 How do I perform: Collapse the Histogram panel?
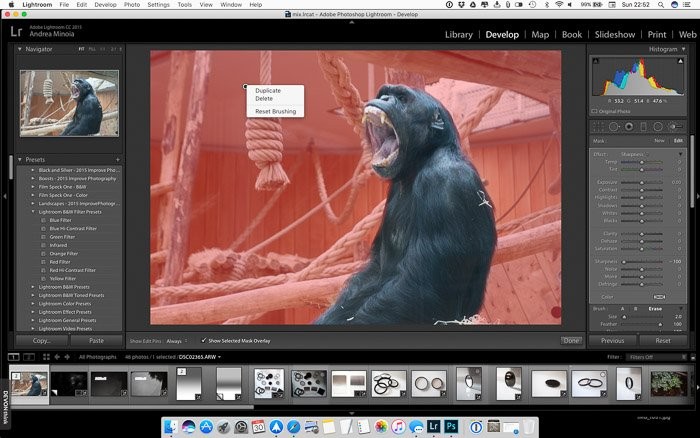coord(683,49)
